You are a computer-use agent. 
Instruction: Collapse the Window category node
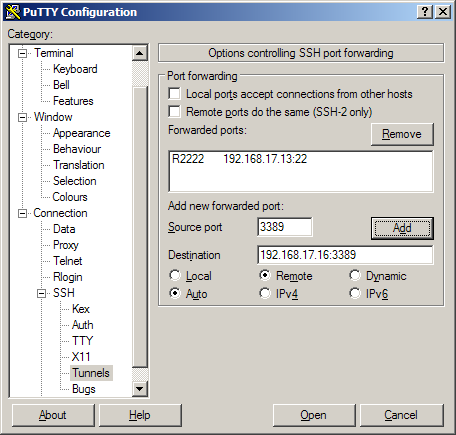click(x=22, y=117)
